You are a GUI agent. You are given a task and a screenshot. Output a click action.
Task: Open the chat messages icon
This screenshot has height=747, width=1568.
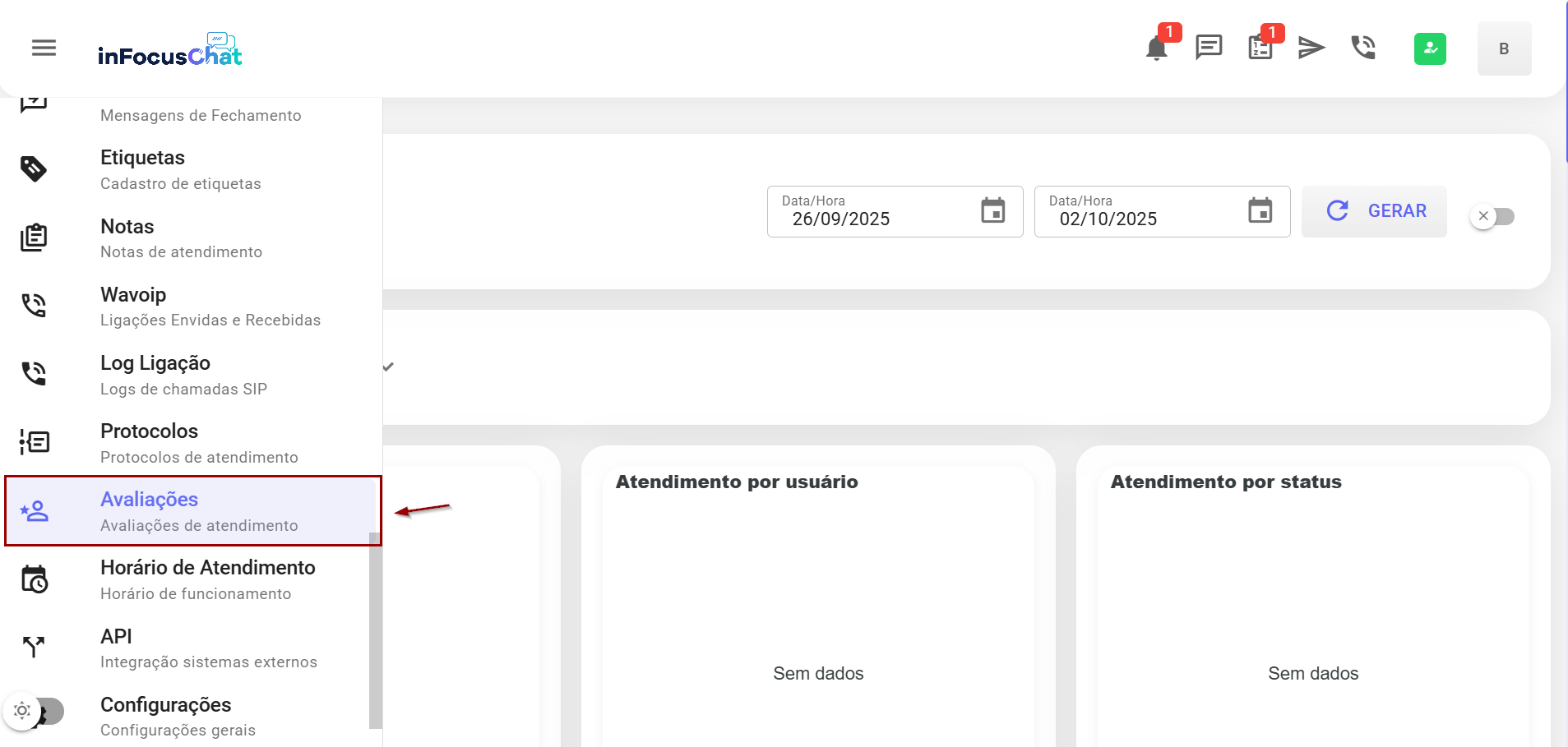coord(1208,48)
